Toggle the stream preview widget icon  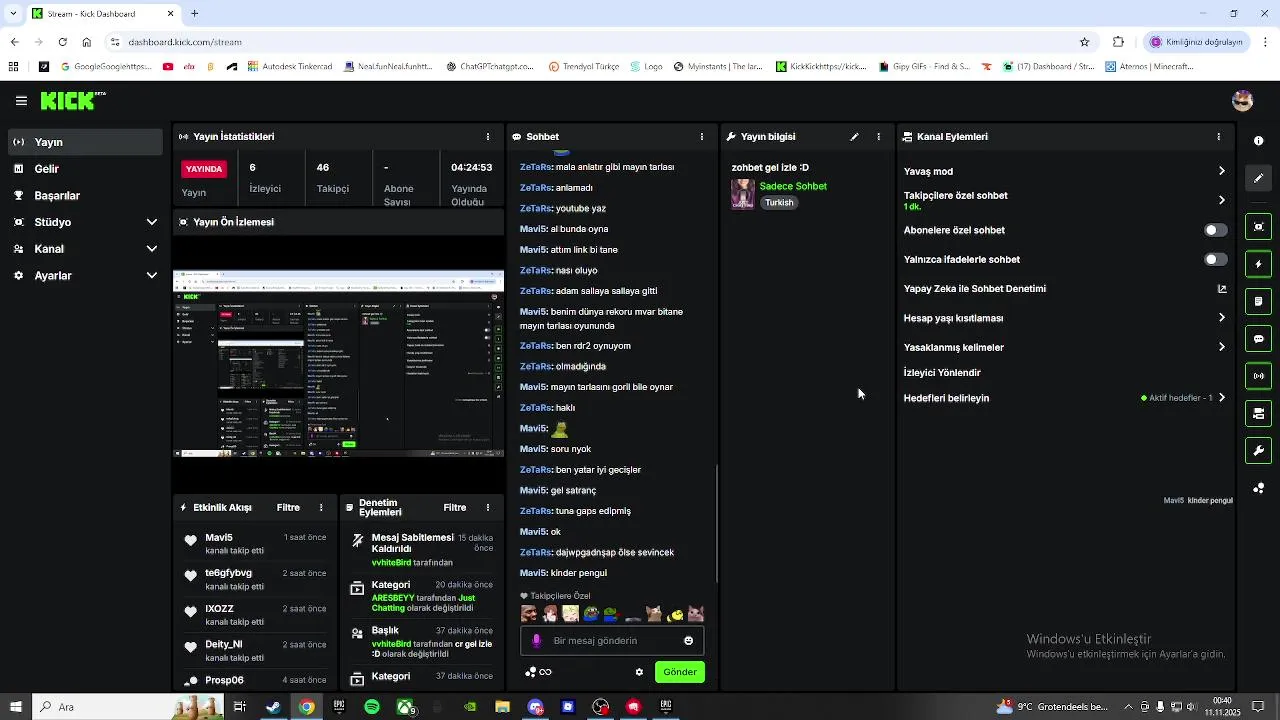point(1259,227)
